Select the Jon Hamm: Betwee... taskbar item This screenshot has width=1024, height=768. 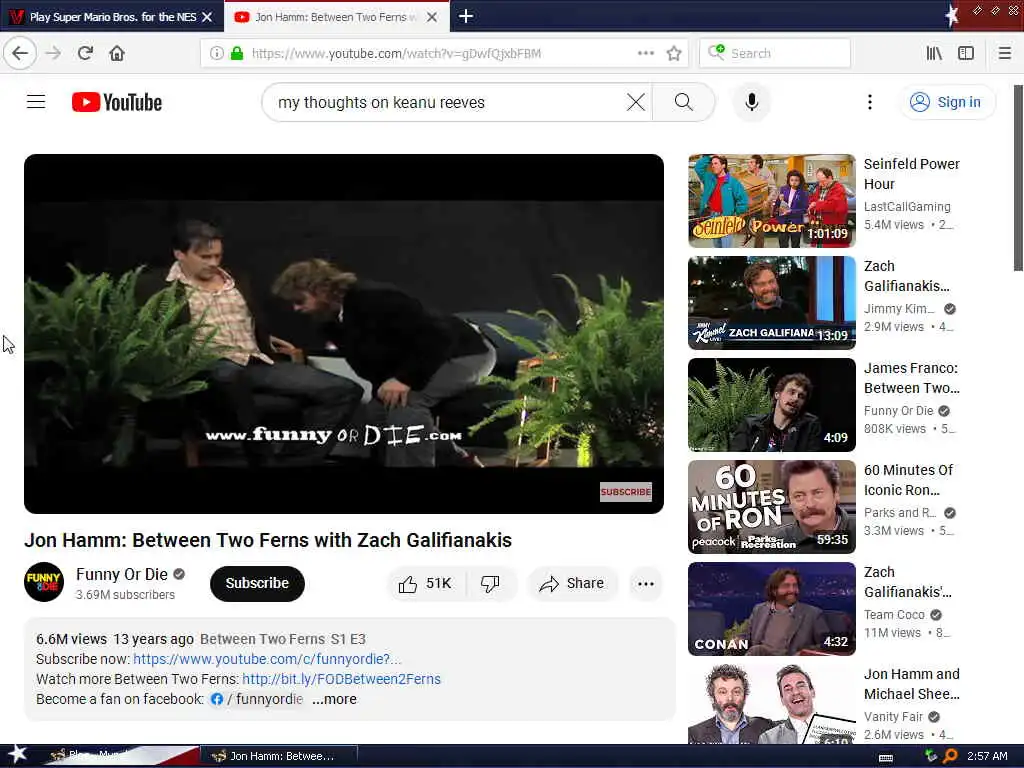(x=278, y=756)
